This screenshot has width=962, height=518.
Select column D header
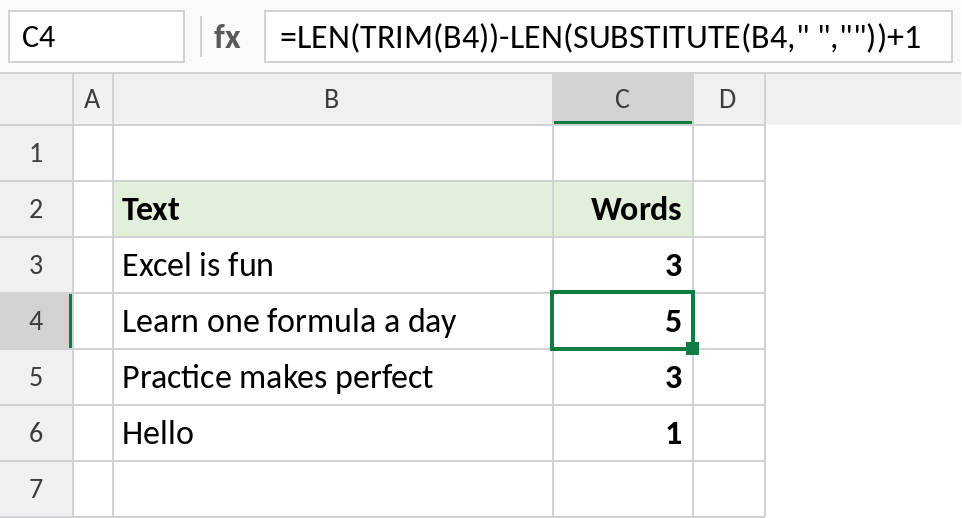[729, 99]
